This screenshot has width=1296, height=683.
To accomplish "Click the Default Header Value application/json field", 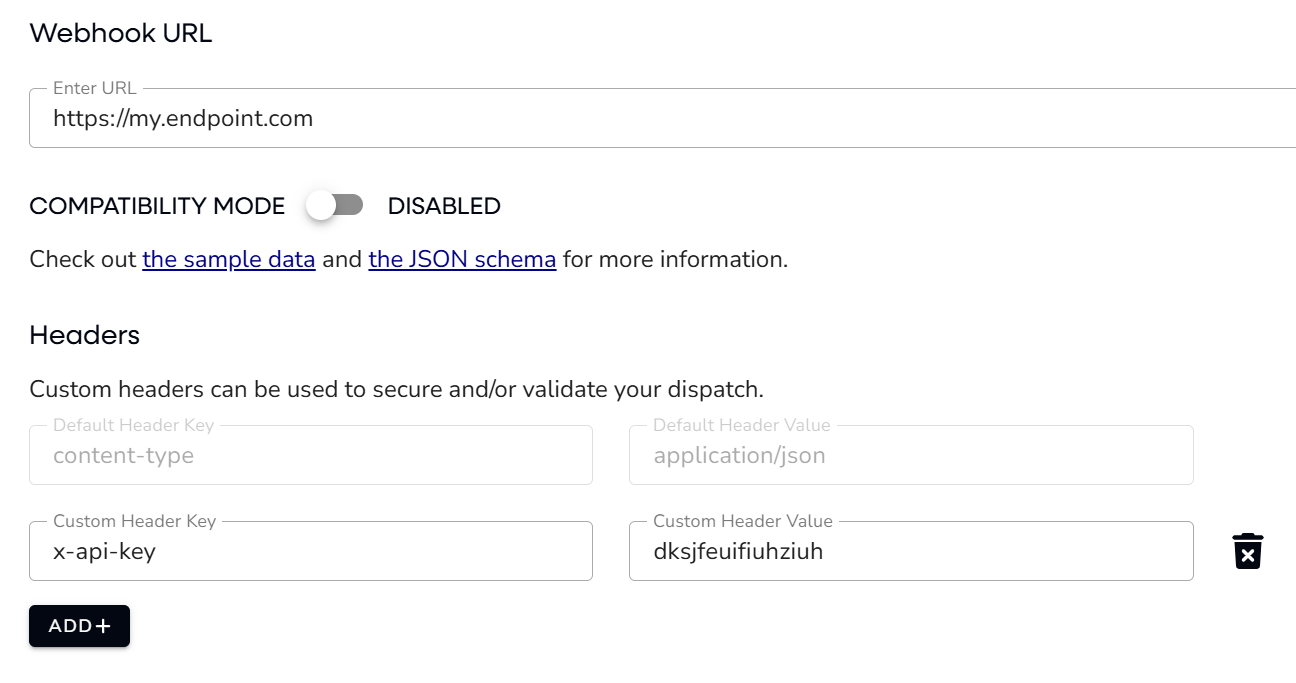I will click(x=910, y=456).
